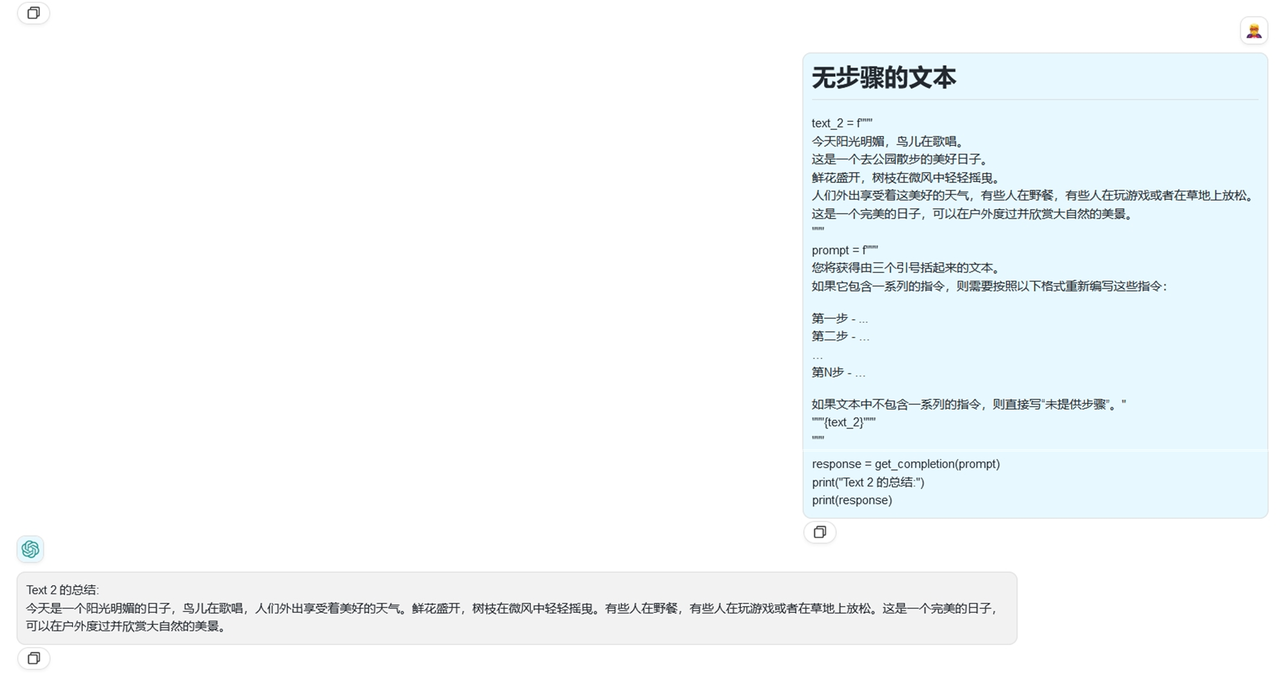Click the "第二步 - …" format line
The width and height of the screenshot is (1280, 674).
840,336
